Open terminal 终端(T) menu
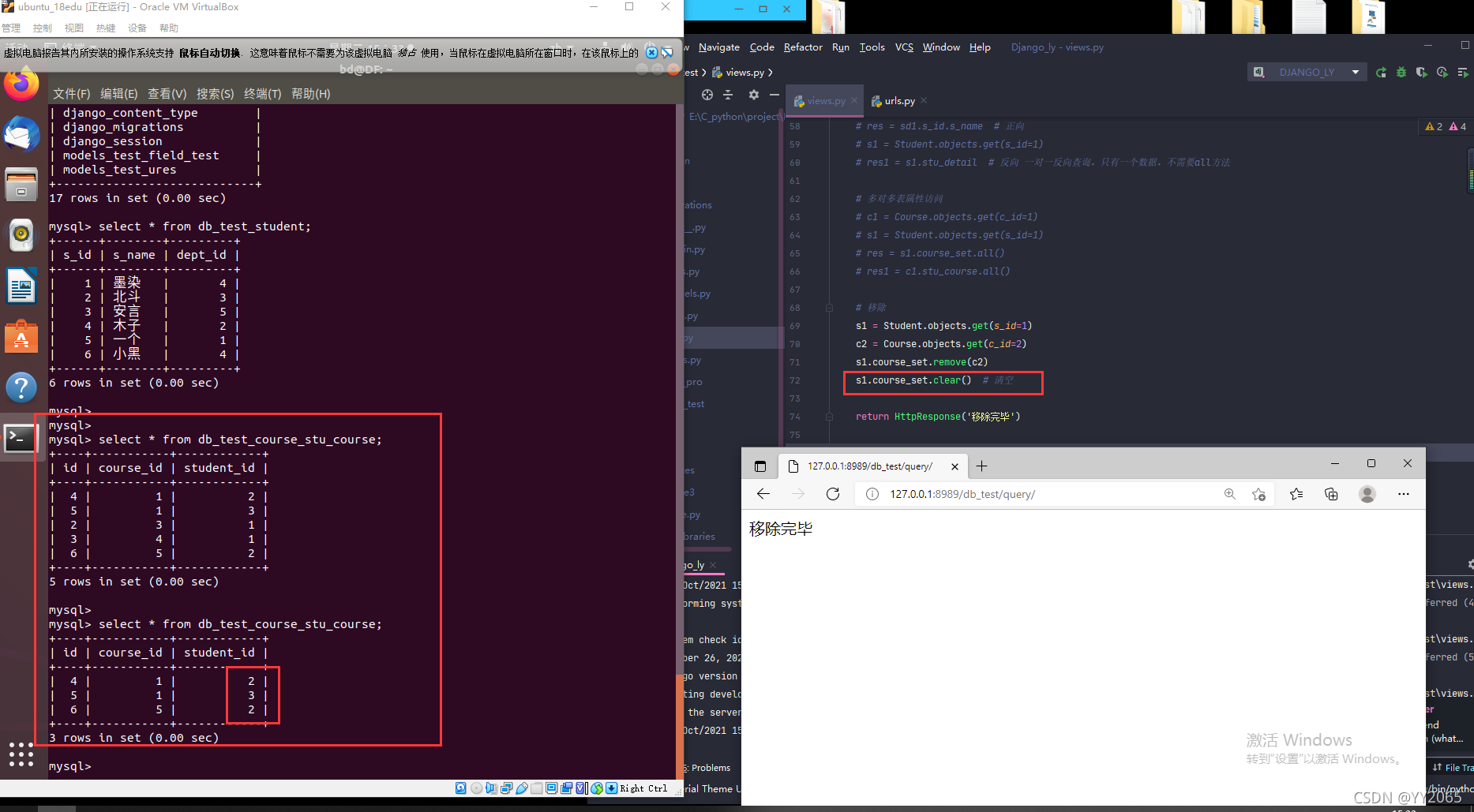The width and height of the screenshot is (1474, 812). pyautogui.click(x=263, y=94)
